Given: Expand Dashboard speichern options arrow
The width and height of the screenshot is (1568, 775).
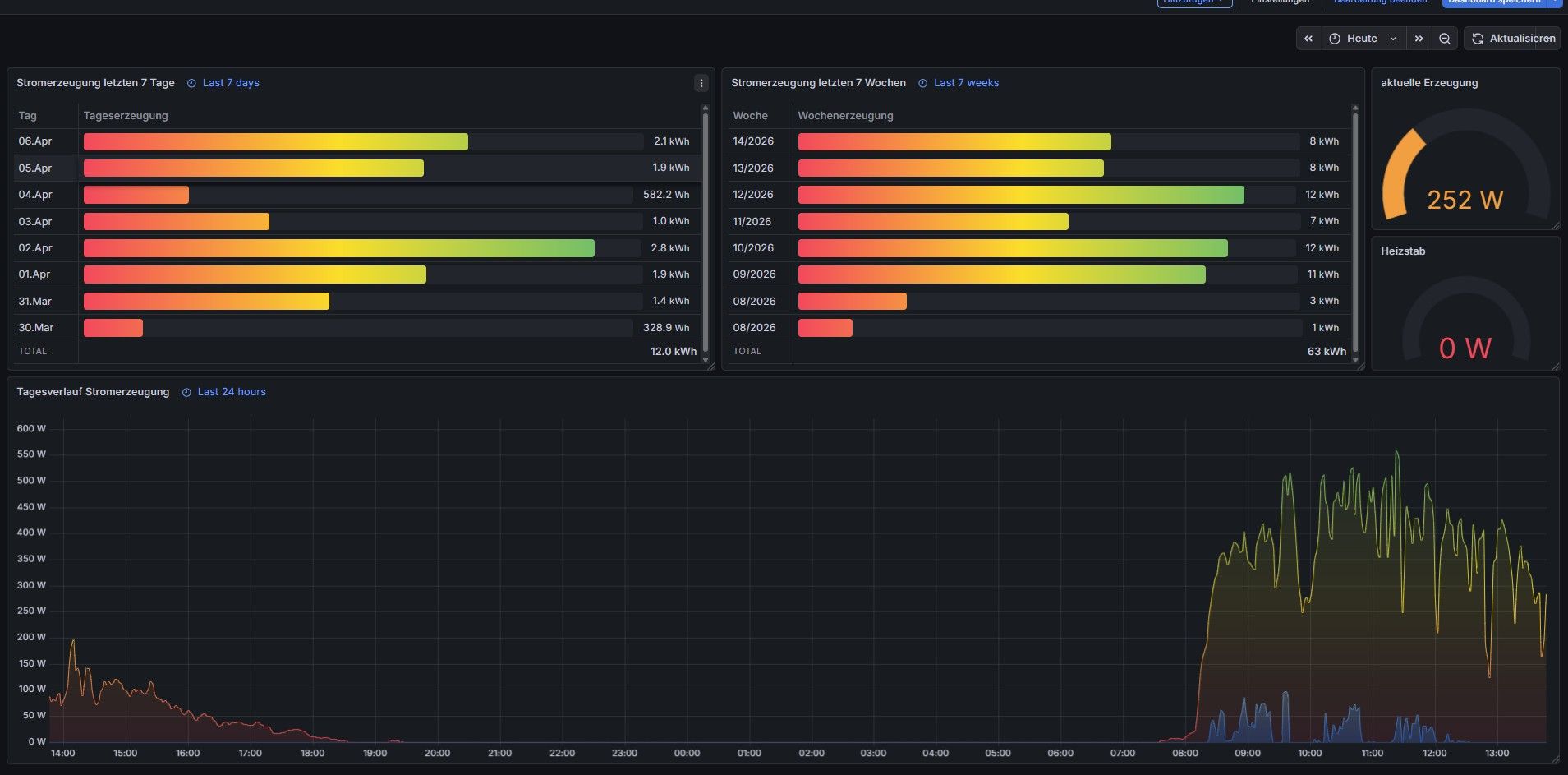Looking at the screenshot, I should click(1555, 2).
